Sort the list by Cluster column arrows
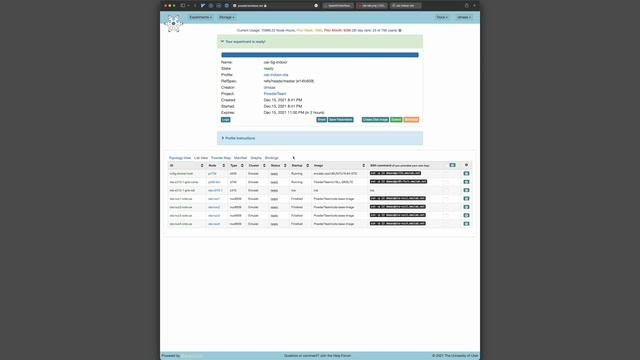This screenshot has height=360, width=640. [x=264, y=165]
